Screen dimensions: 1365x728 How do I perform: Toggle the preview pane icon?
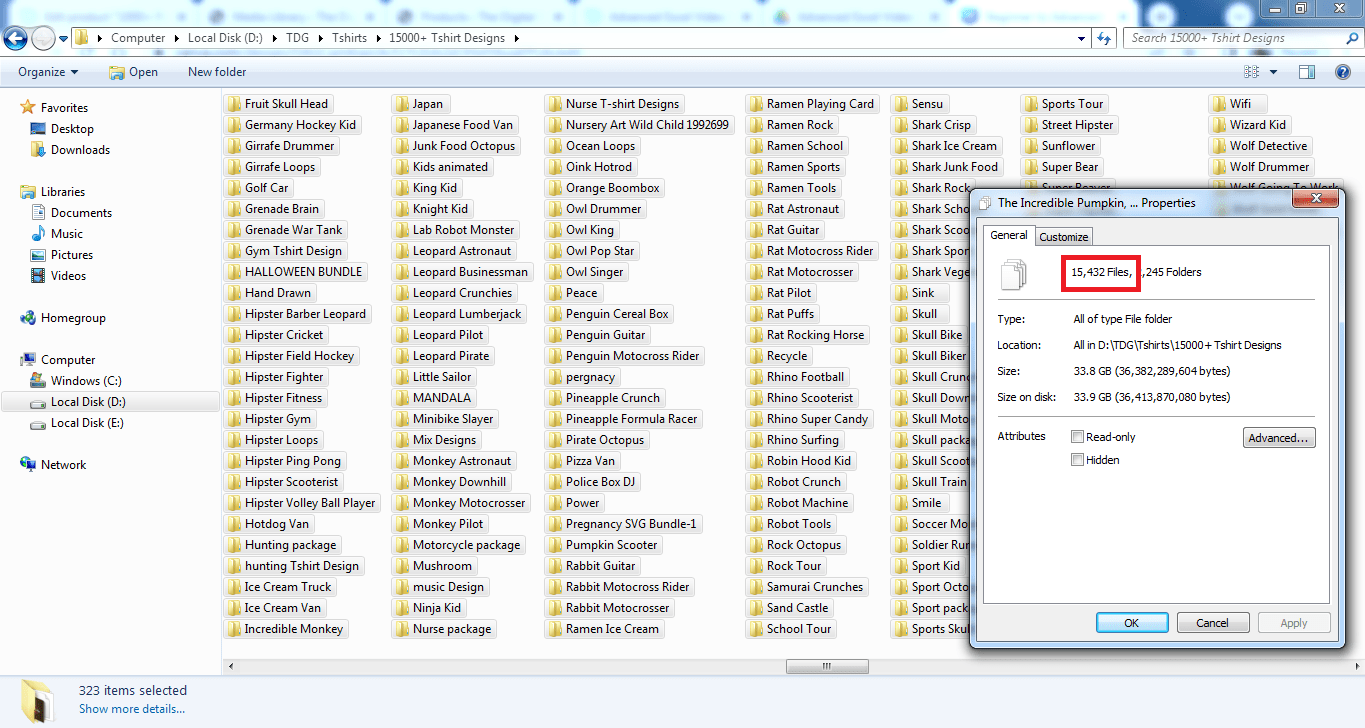pyautogui.click(x=1307, y=72)
